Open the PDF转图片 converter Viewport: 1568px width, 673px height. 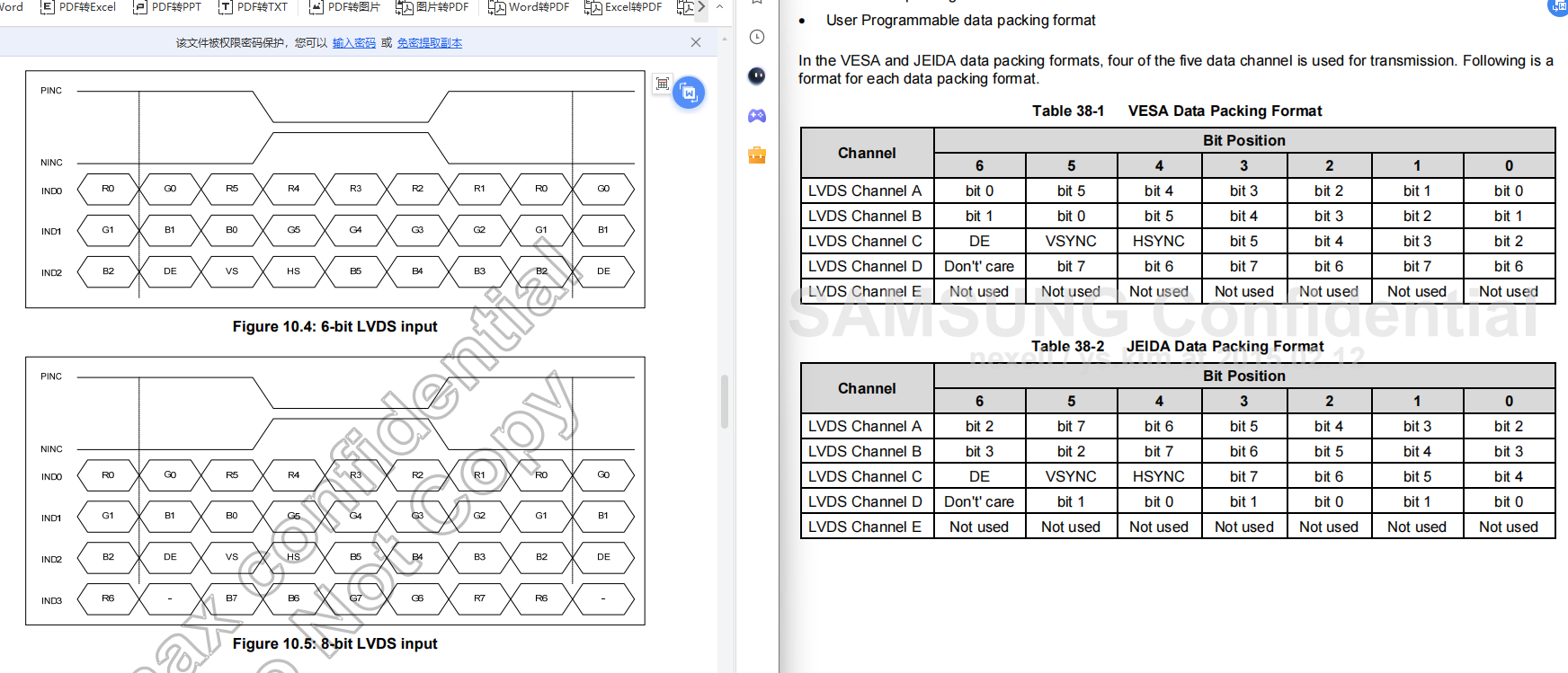coord(344,7)
